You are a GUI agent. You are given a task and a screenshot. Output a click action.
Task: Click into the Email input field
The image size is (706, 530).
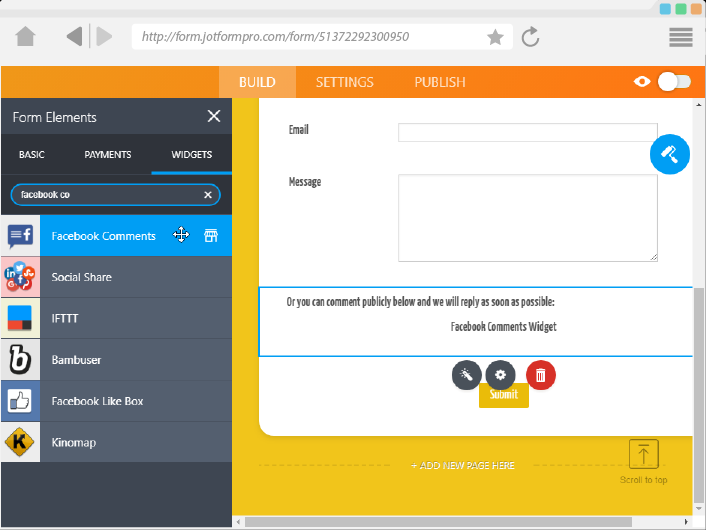pos(527,132)
